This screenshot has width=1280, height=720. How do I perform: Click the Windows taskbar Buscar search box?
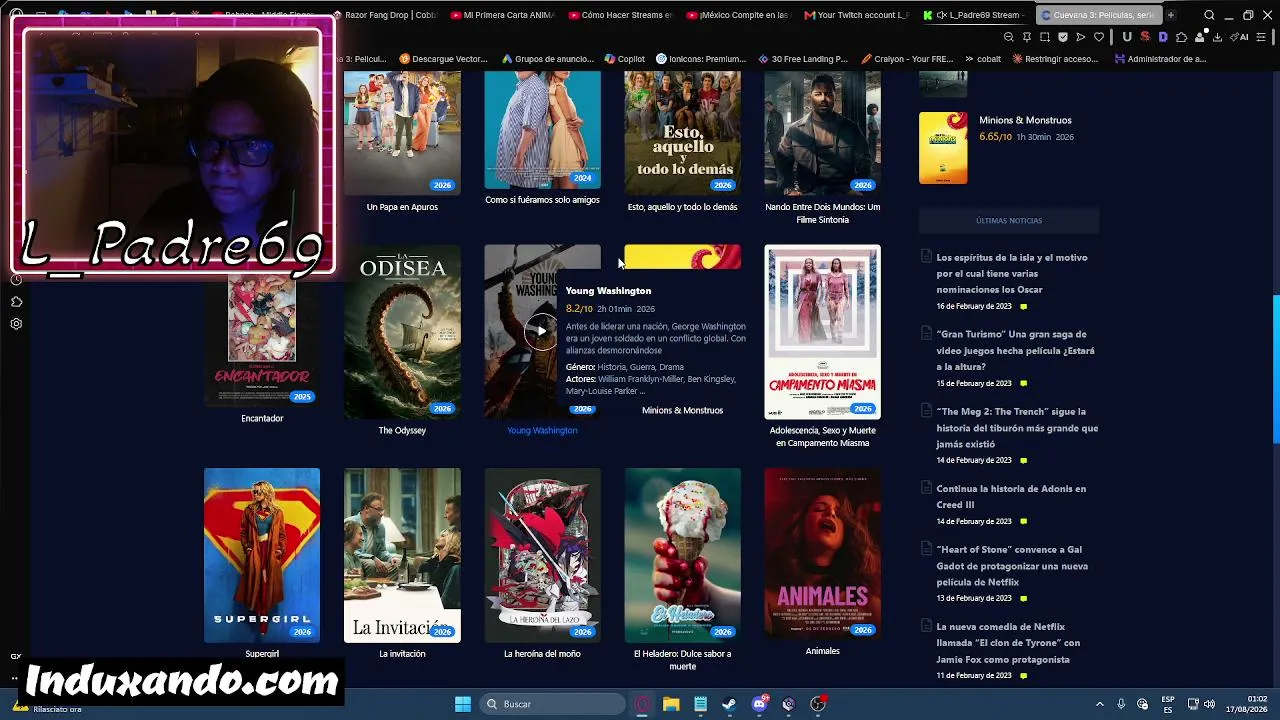pyautogui.click(x=551, y=704)
